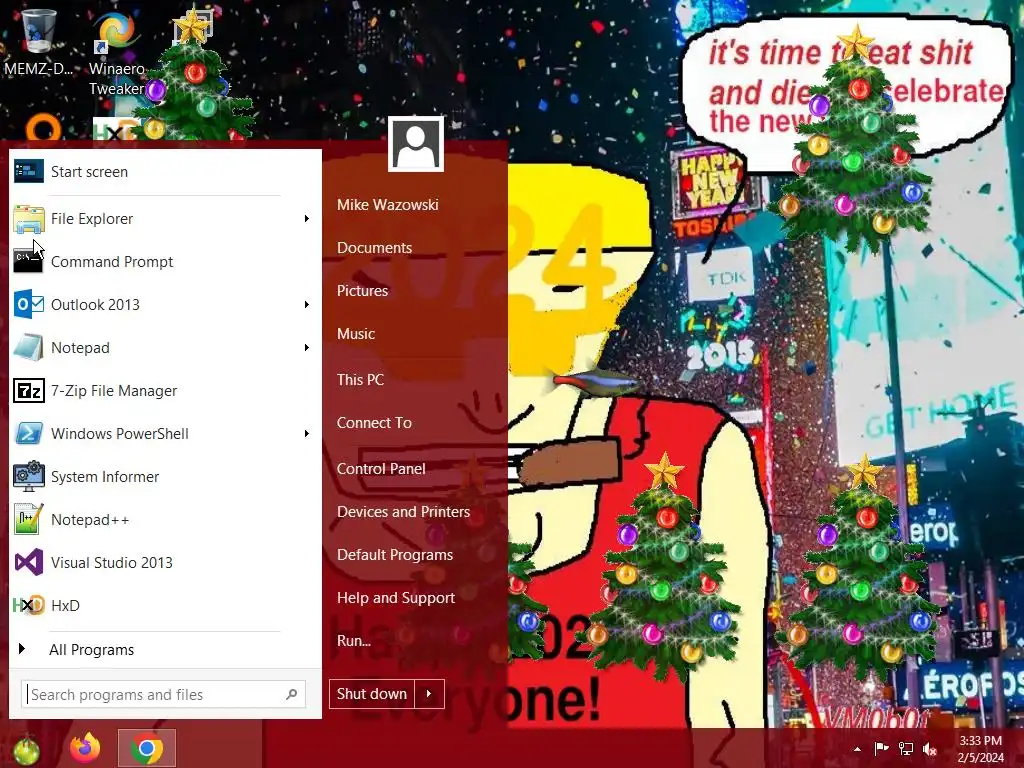The height and width of the screenshot is (768, 1024).
Task: Click the 7-Zip File Manager icon
Action: (x=29, y=391)
